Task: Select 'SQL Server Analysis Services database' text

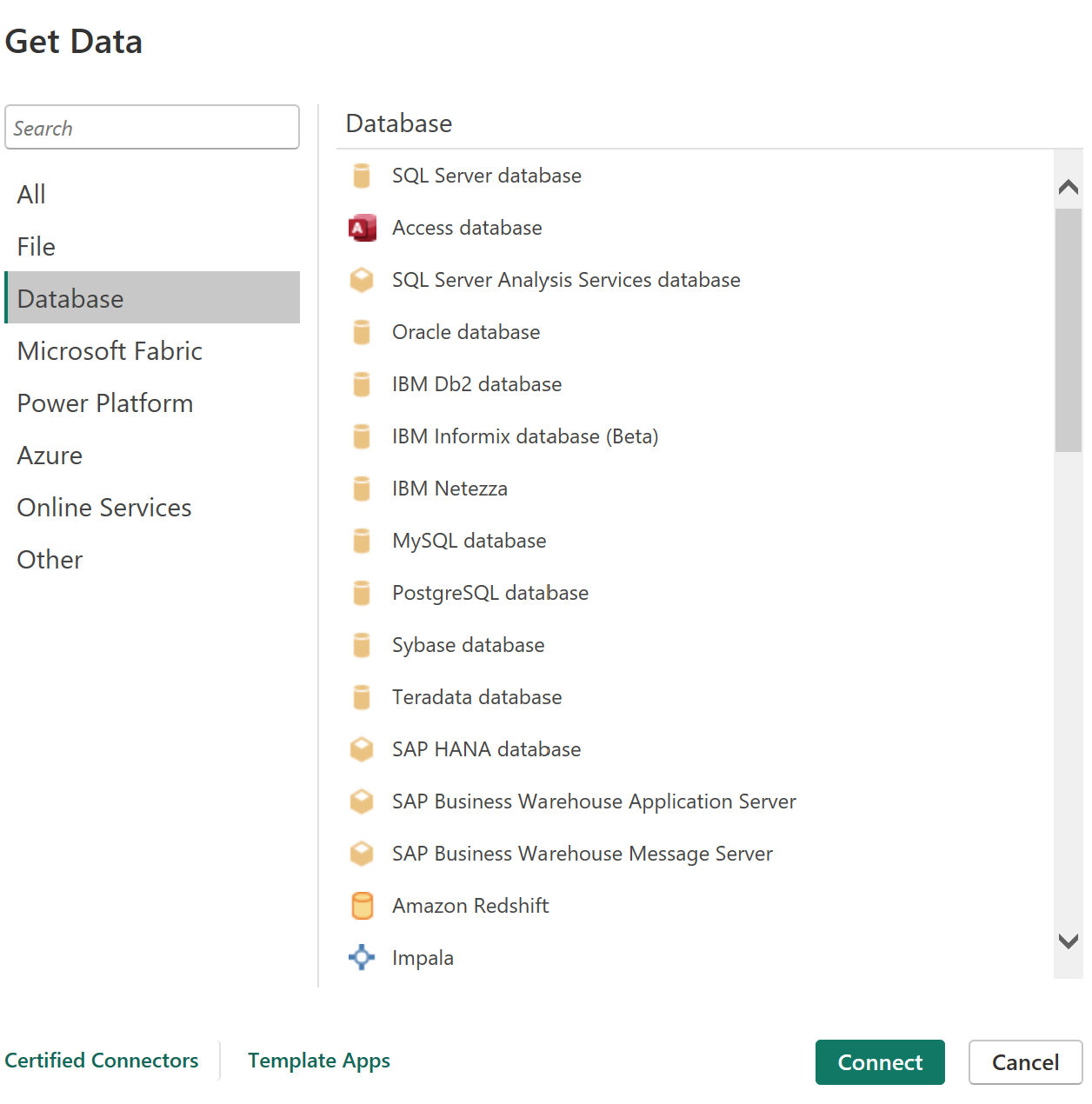Action: coord(566,280)
